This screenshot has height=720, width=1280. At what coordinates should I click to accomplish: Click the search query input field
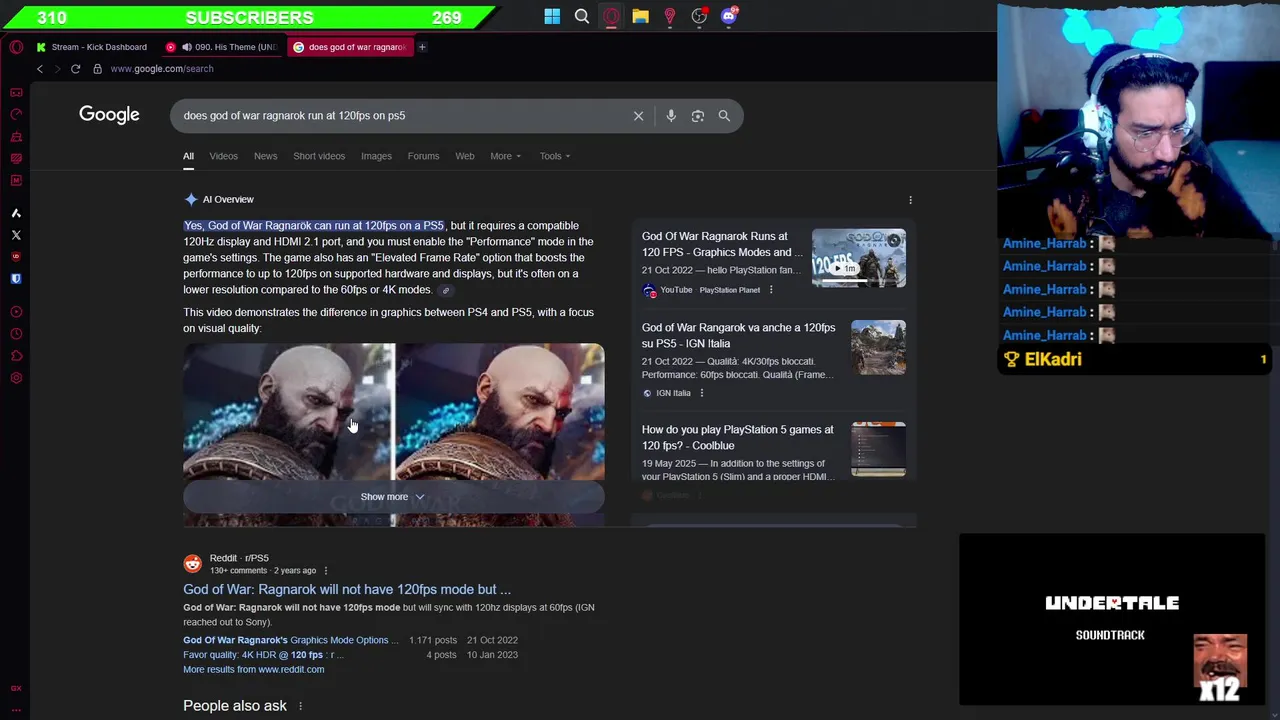(400, 116)
